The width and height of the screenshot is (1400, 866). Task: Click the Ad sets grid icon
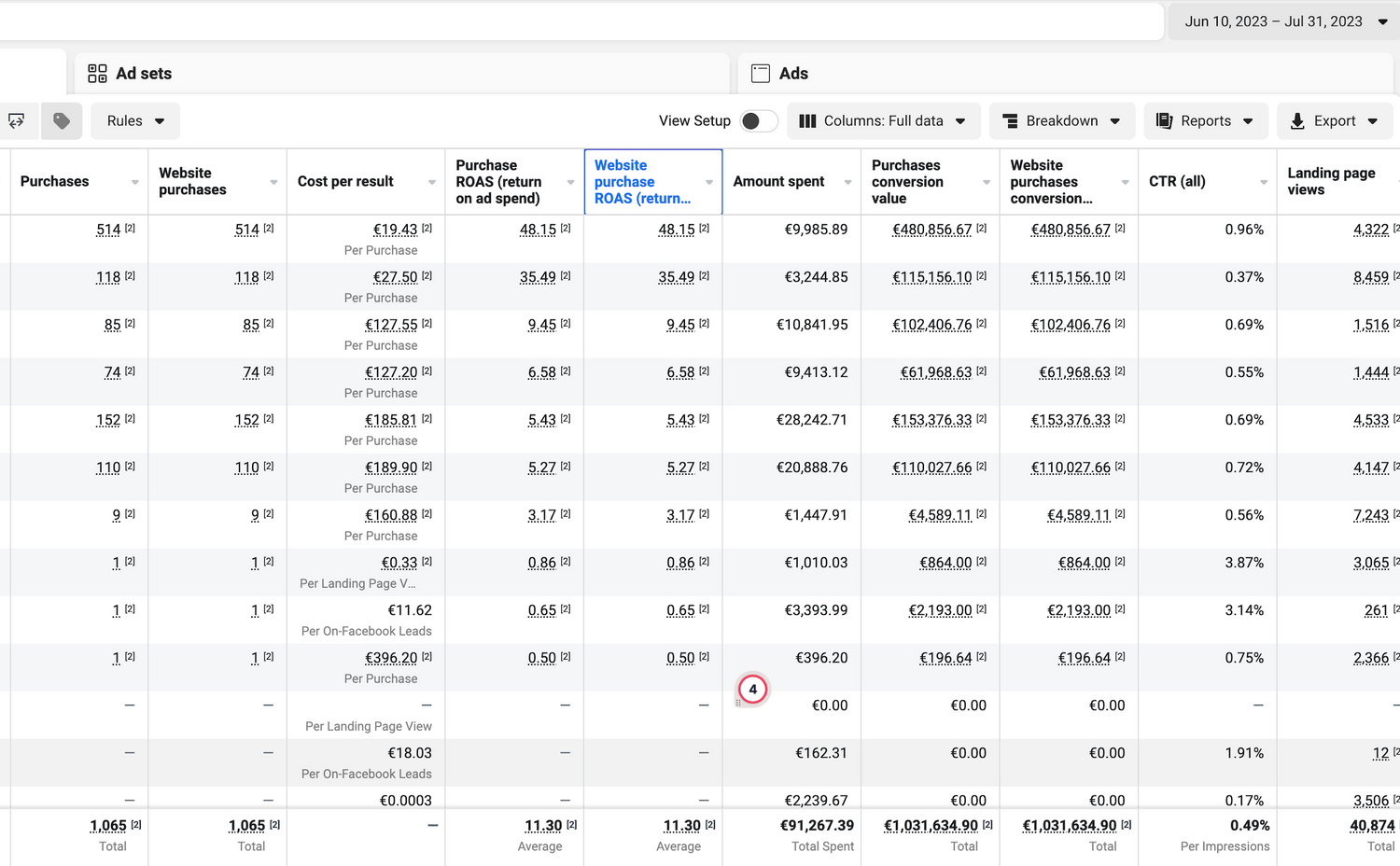coord(97,74)
